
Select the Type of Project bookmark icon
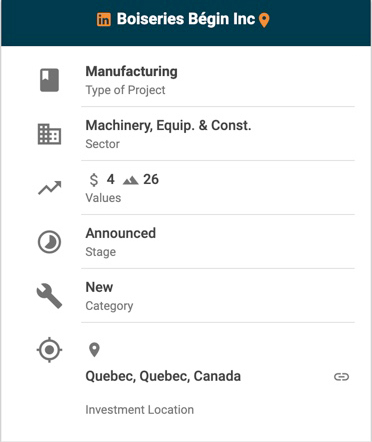click(x=49, y=80)
